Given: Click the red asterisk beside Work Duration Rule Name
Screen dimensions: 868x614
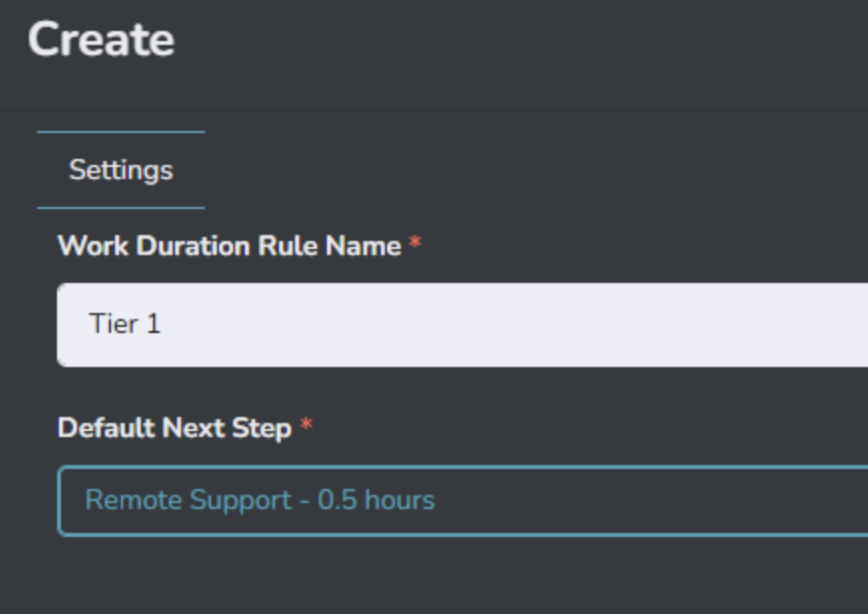Looking at the screenshot, I should [415, 244].
